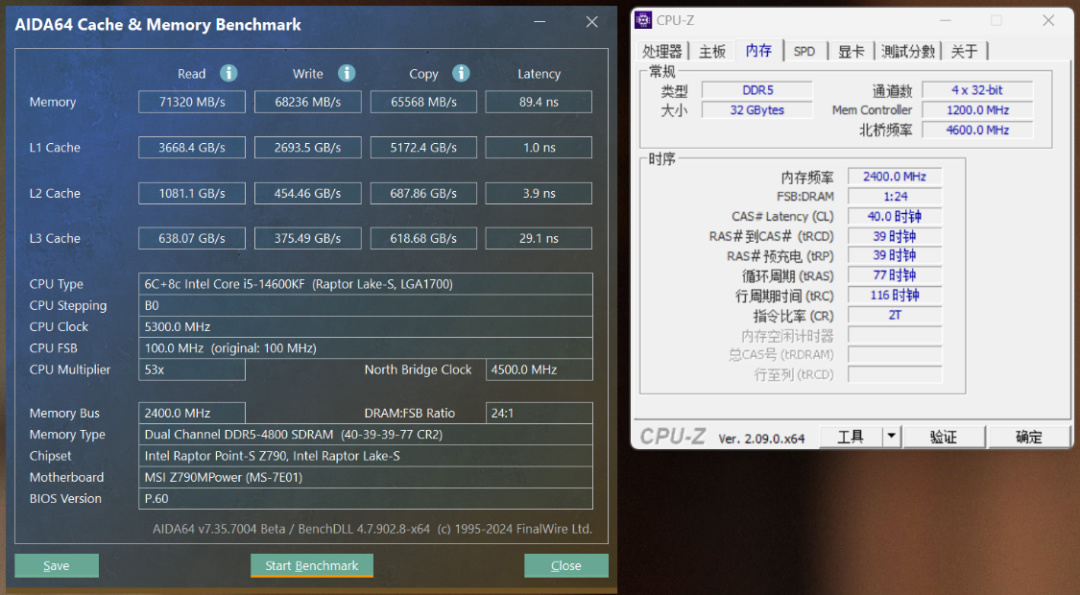Click the Memory Bus value 2400.0 MHz
The width and height of the screenshot is (1080, 595).
click(191, 413)
